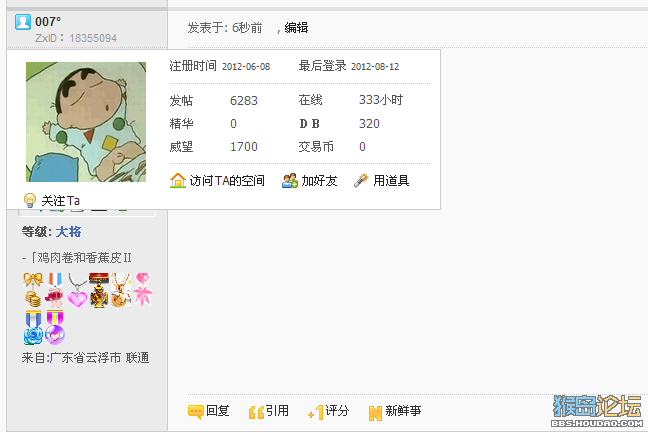Click the add friend people icon

[x=290, y=181]
